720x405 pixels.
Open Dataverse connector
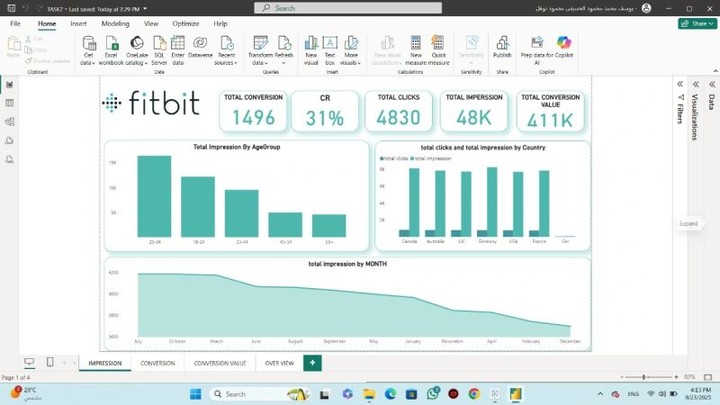pos(200,47)
